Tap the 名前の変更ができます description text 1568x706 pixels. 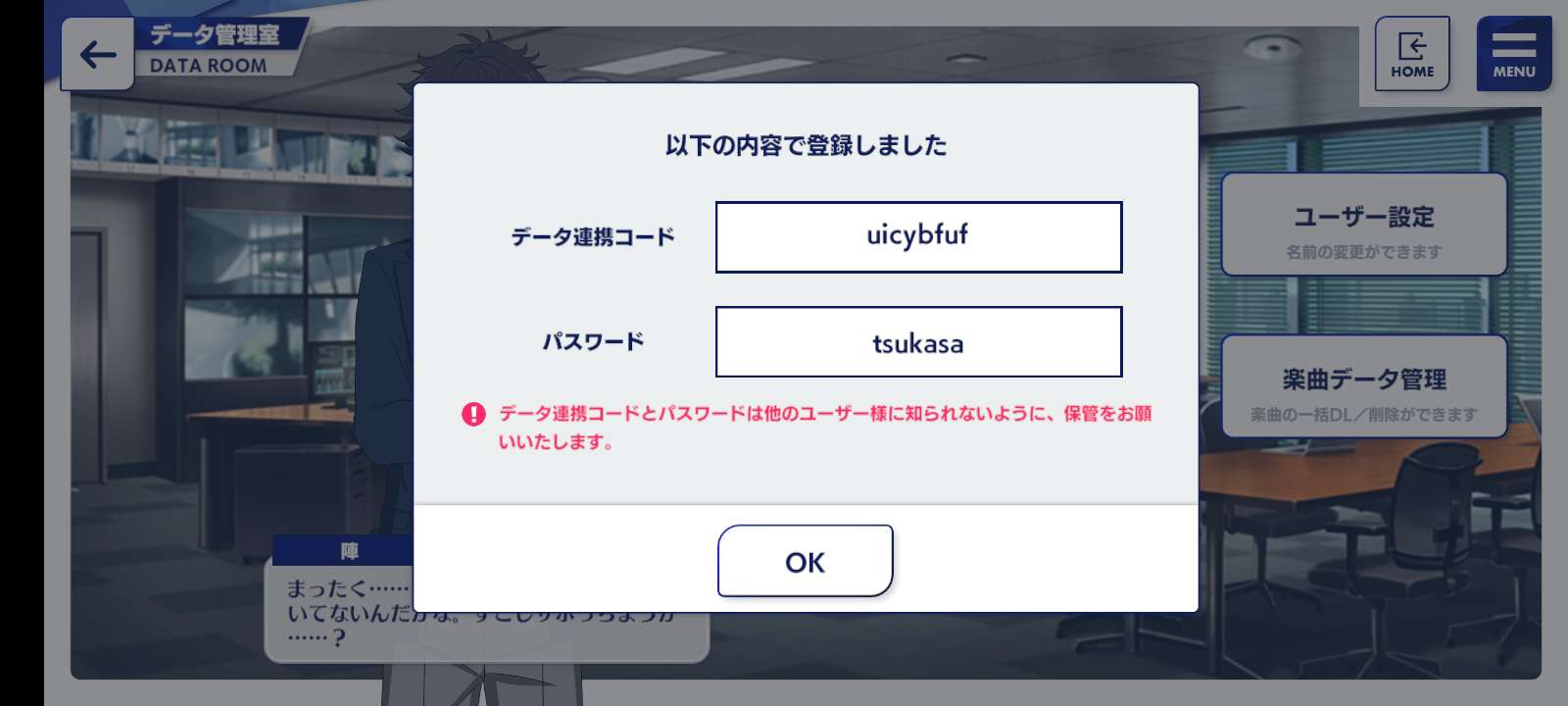point(1363,252)
